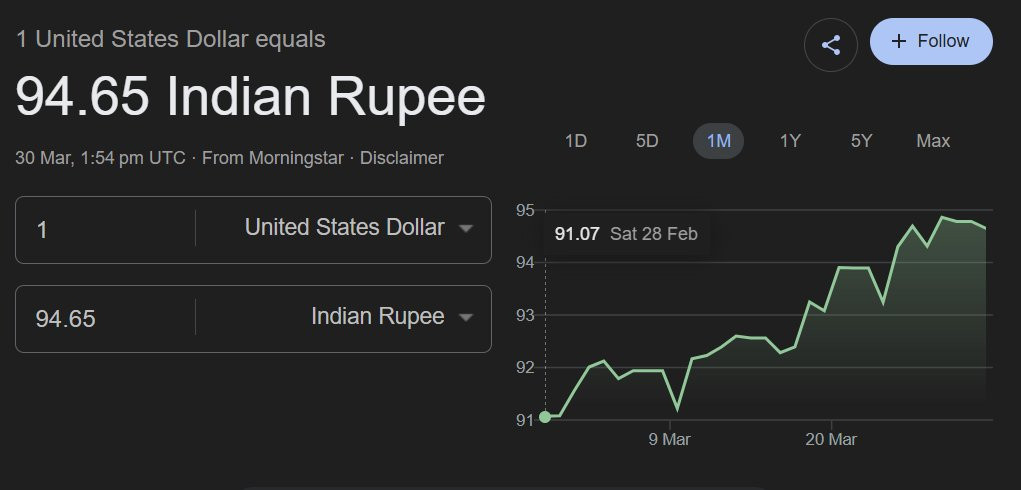Choose the Max time range
Viewport: 1021px width, 490px height.
[933, 141]
